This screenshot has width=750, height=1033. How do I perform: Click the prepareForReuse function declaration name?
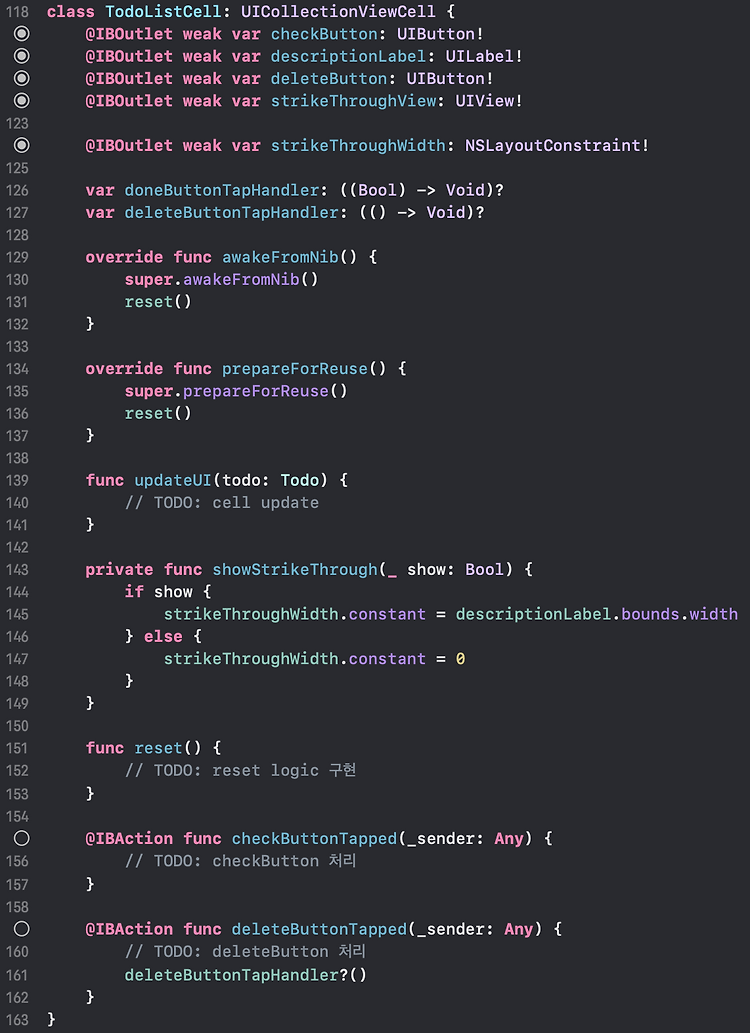point(295,369)
